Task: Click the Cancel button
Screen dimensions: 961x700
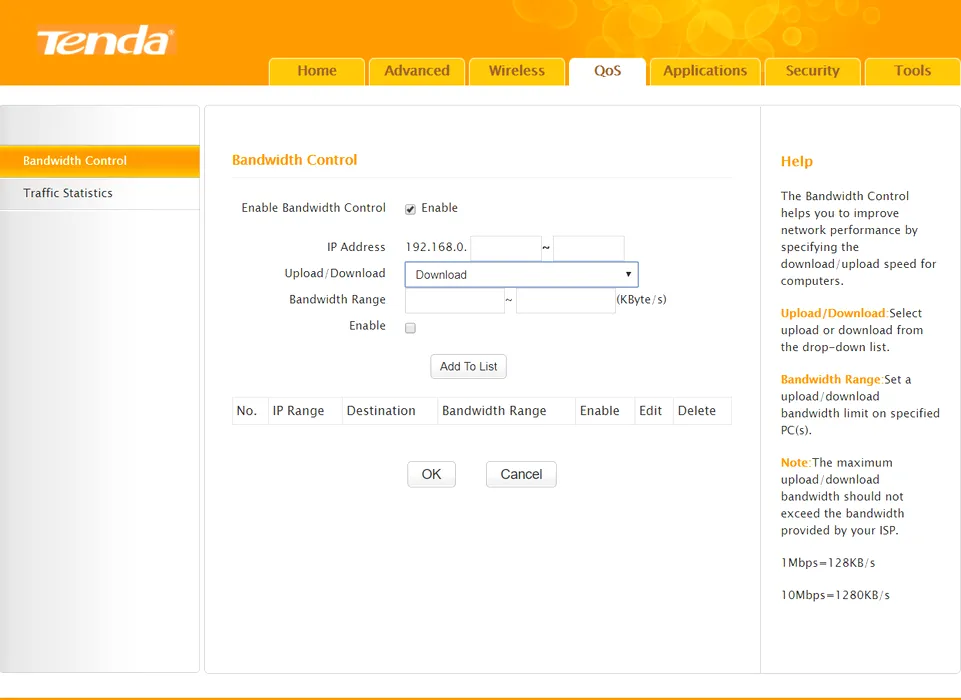Action: coord(521,474)
